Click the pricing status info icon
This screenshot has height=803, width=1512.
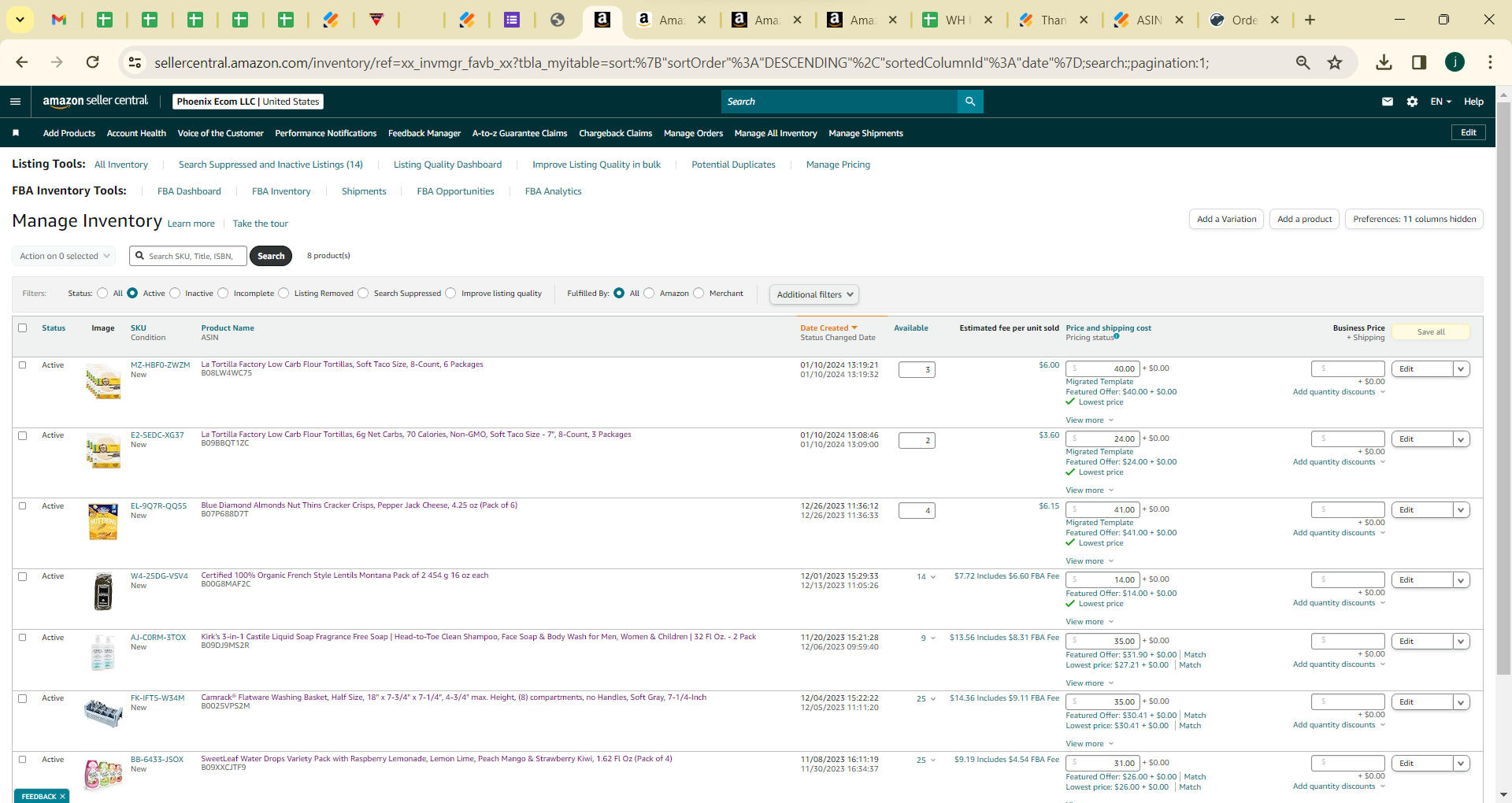(x=1117, y=336)
